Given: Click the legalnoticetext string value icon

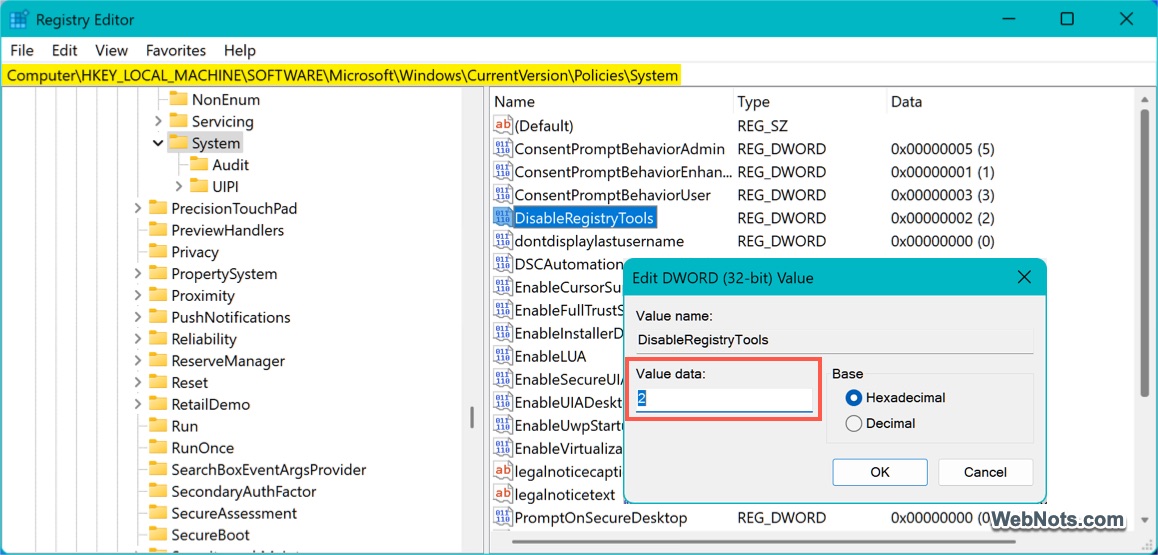Looking at the screenshot, I should [503, 495].
